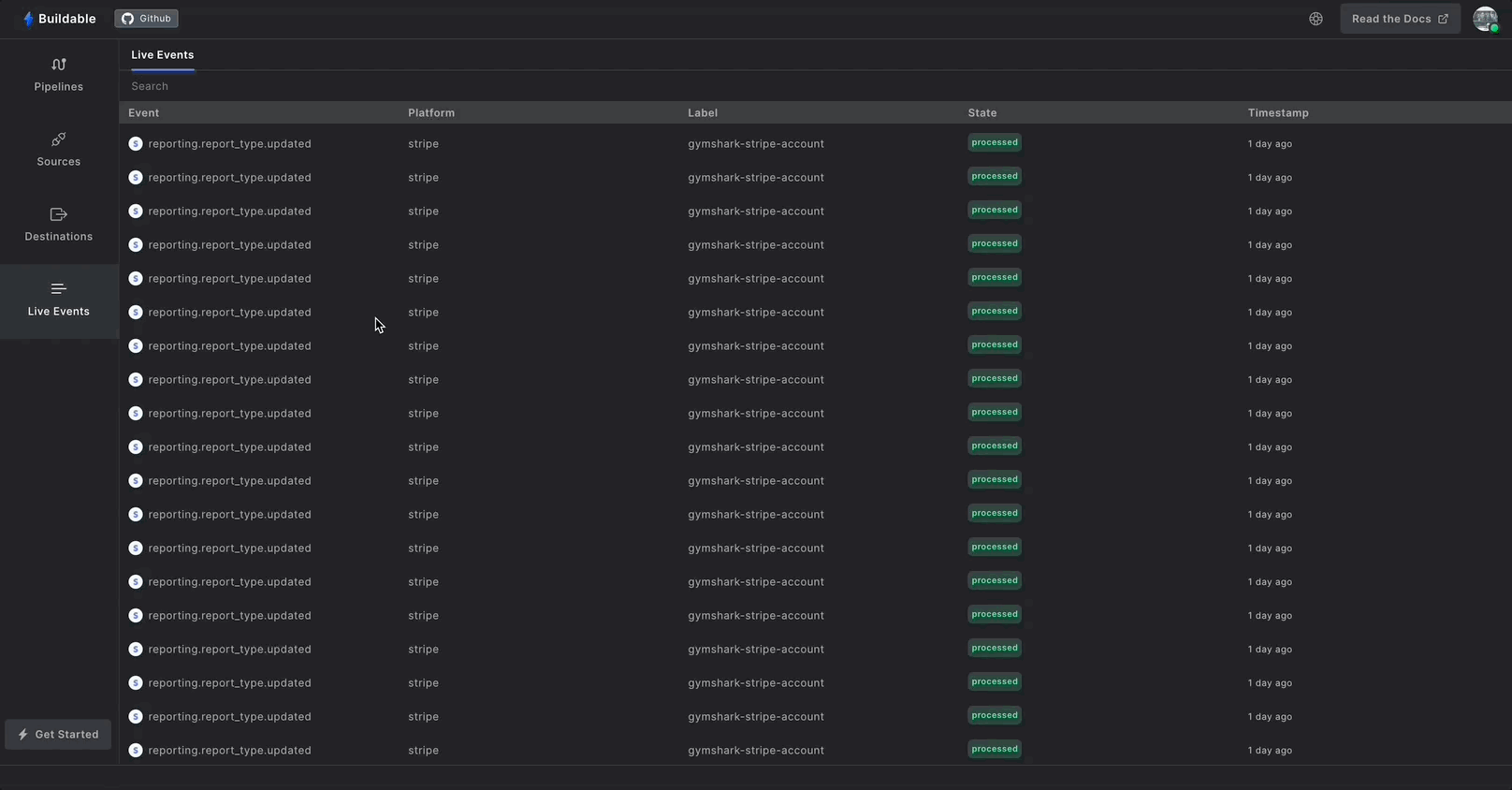Navigate to Destinations
The height and width of the screenshot is (790, 1512).
pos(59,225)
